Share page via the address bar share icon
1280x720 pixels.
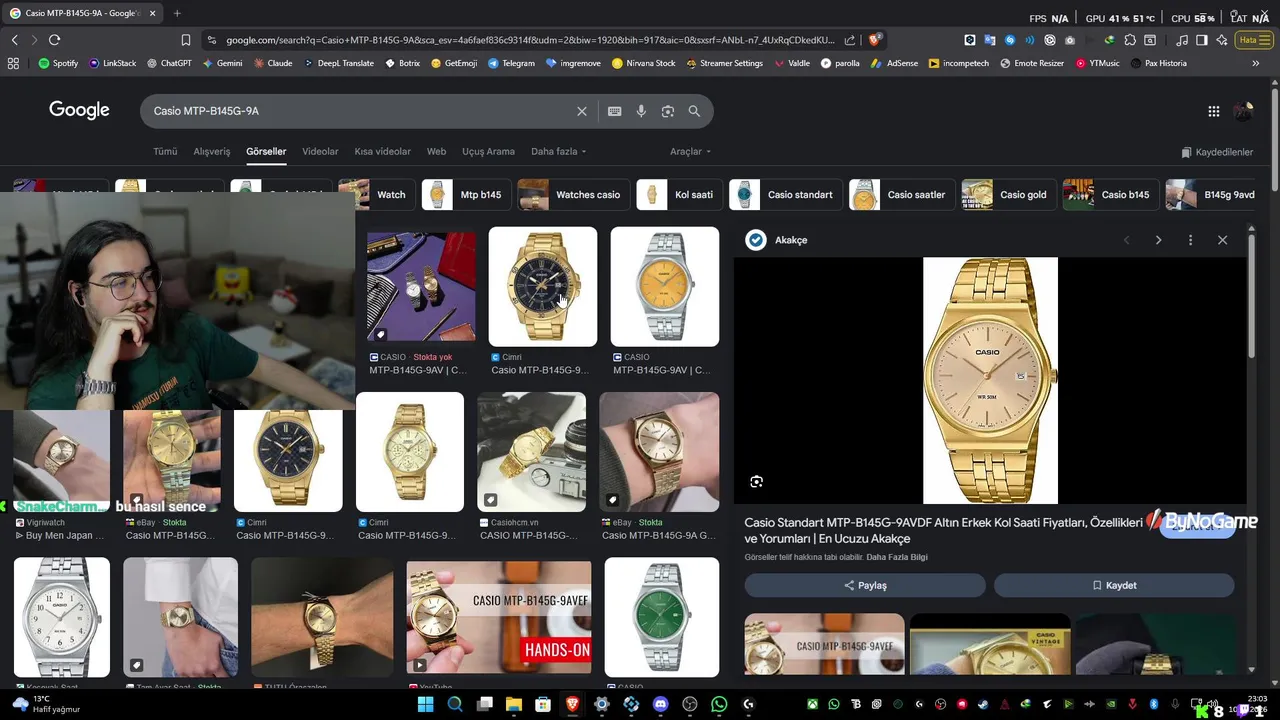tap(850, 40)
